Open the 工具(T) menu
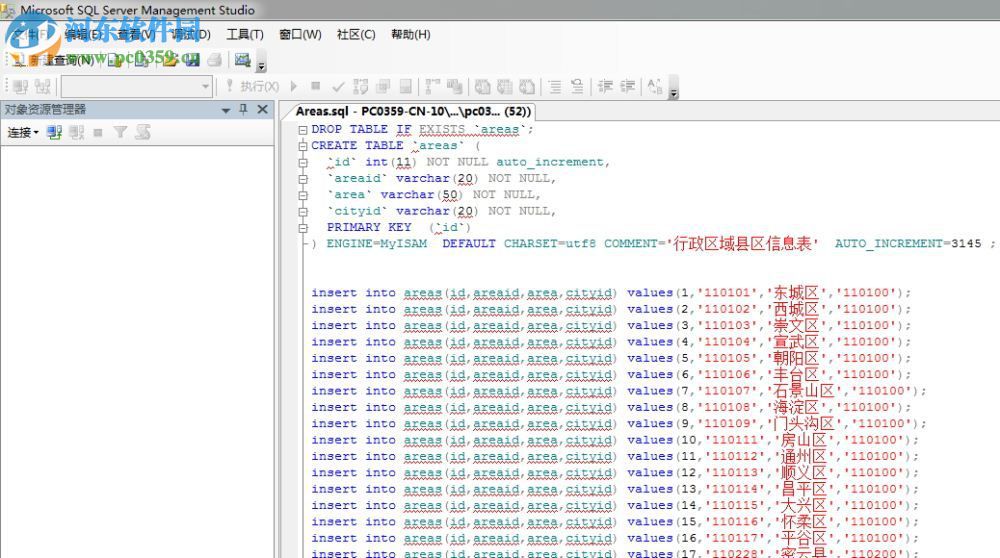The image size is (1000, 558). (x=245, y=34)
